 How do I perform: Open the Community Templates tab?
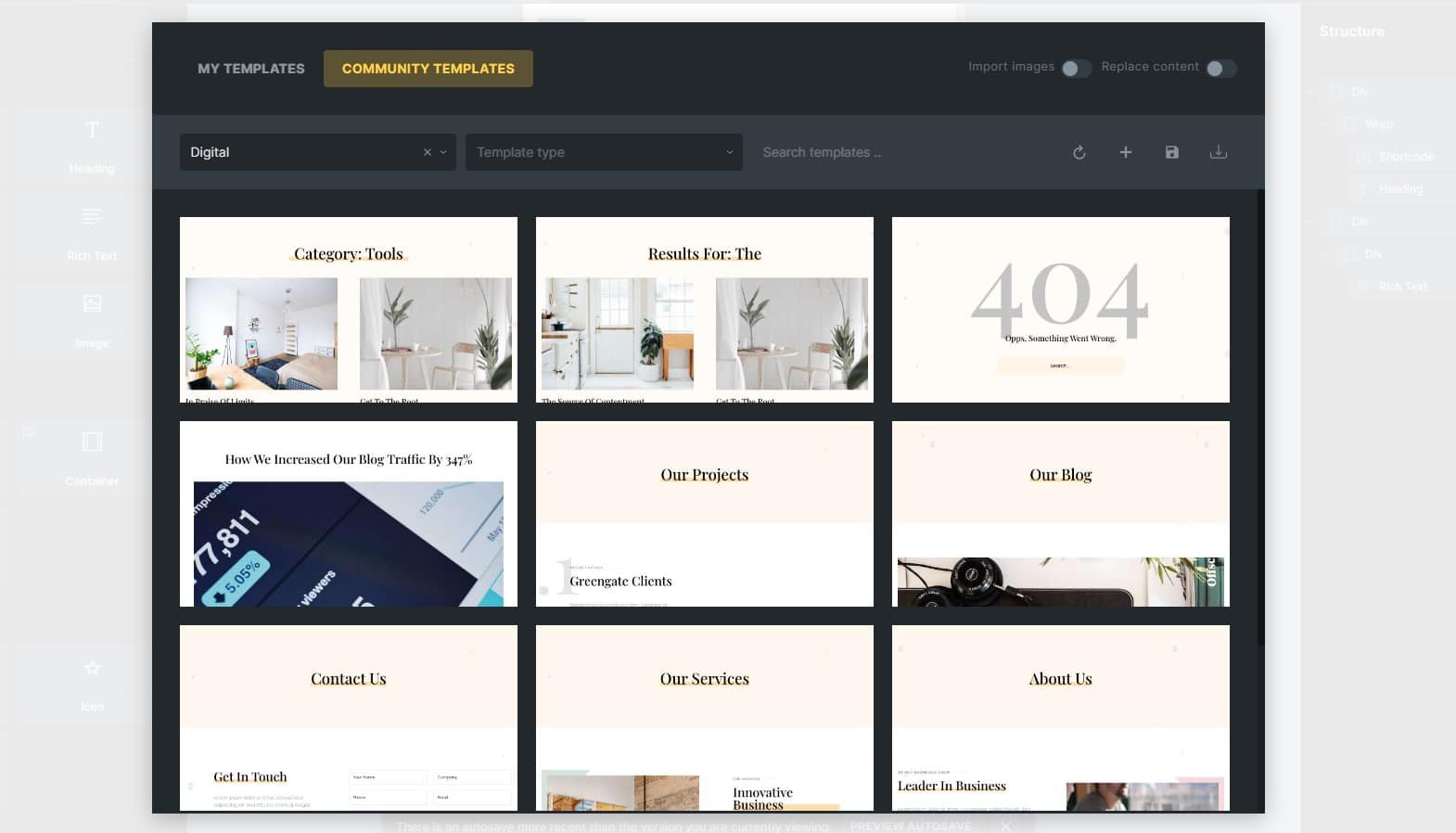428,69
